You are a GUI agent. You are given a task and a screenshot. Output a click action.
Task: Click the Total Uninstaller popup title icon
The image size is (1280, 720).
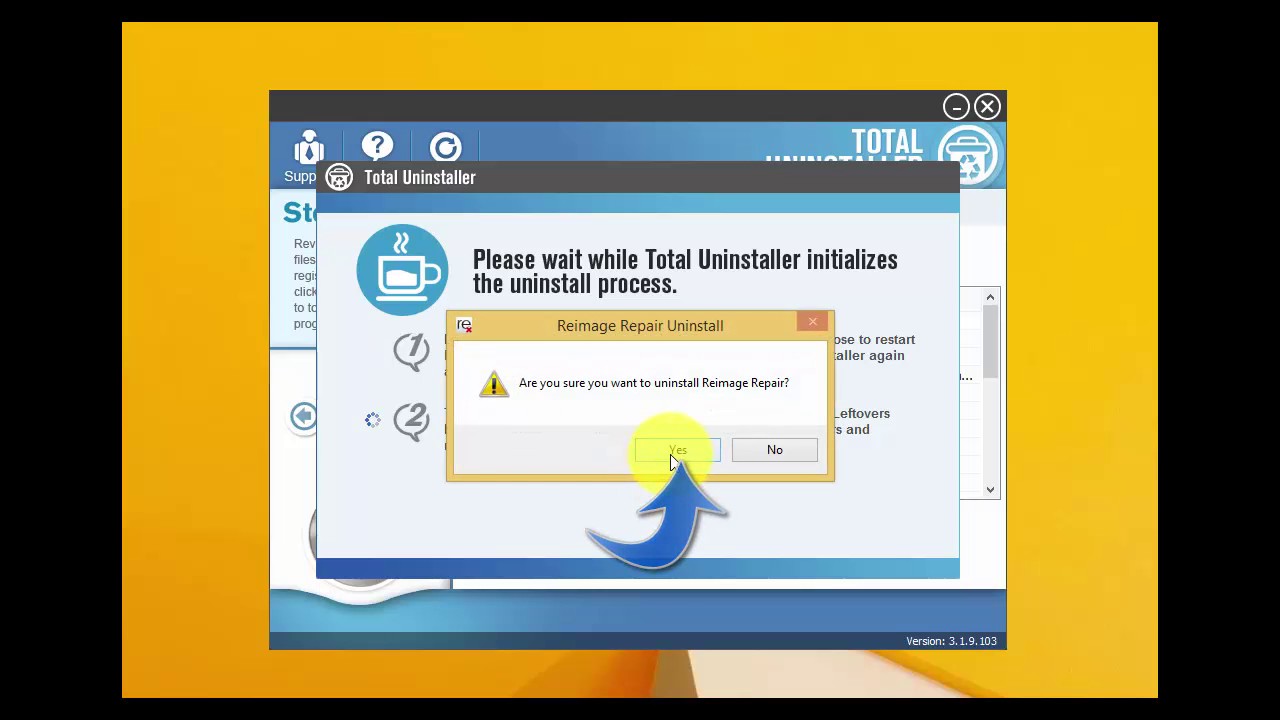[x=339, y=177]
